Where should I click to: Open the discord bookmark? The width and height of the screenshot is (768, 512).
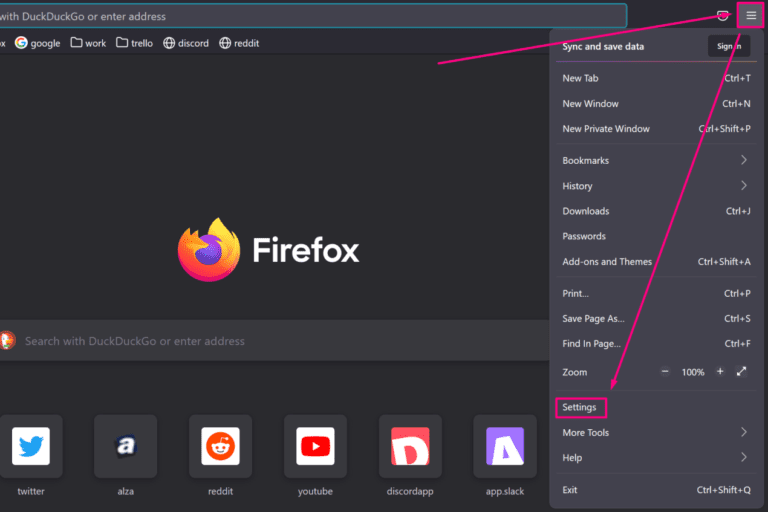(x=186, y=43)
